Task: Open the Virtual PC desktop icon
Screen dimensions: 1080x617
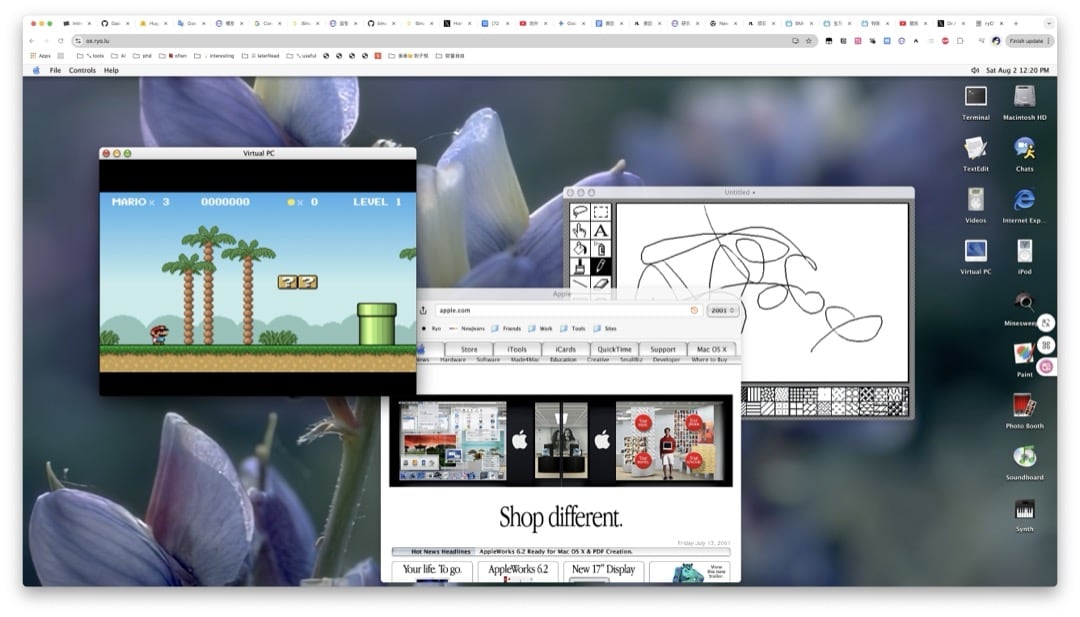Action: (x=975, y=257)
